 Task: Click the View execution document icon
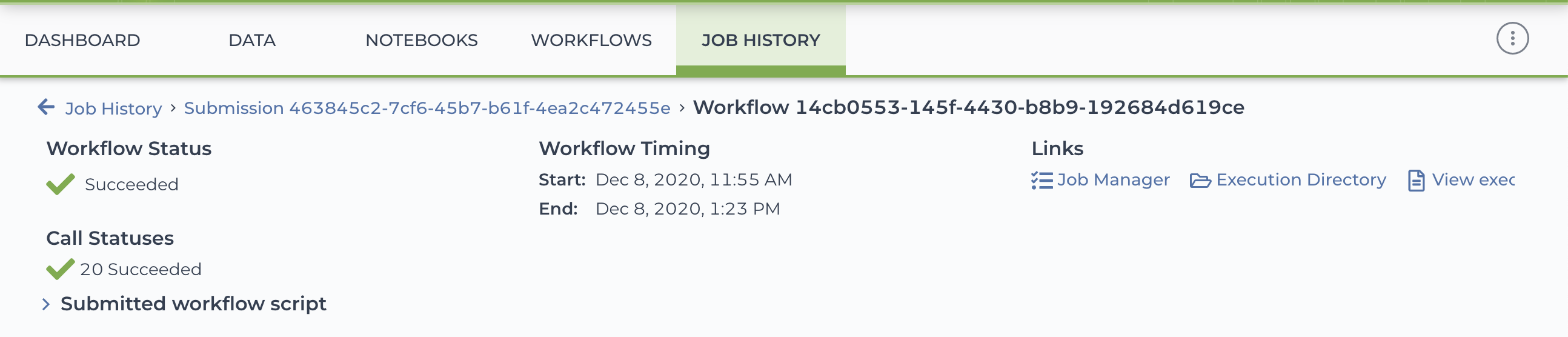coord(1416,181)
